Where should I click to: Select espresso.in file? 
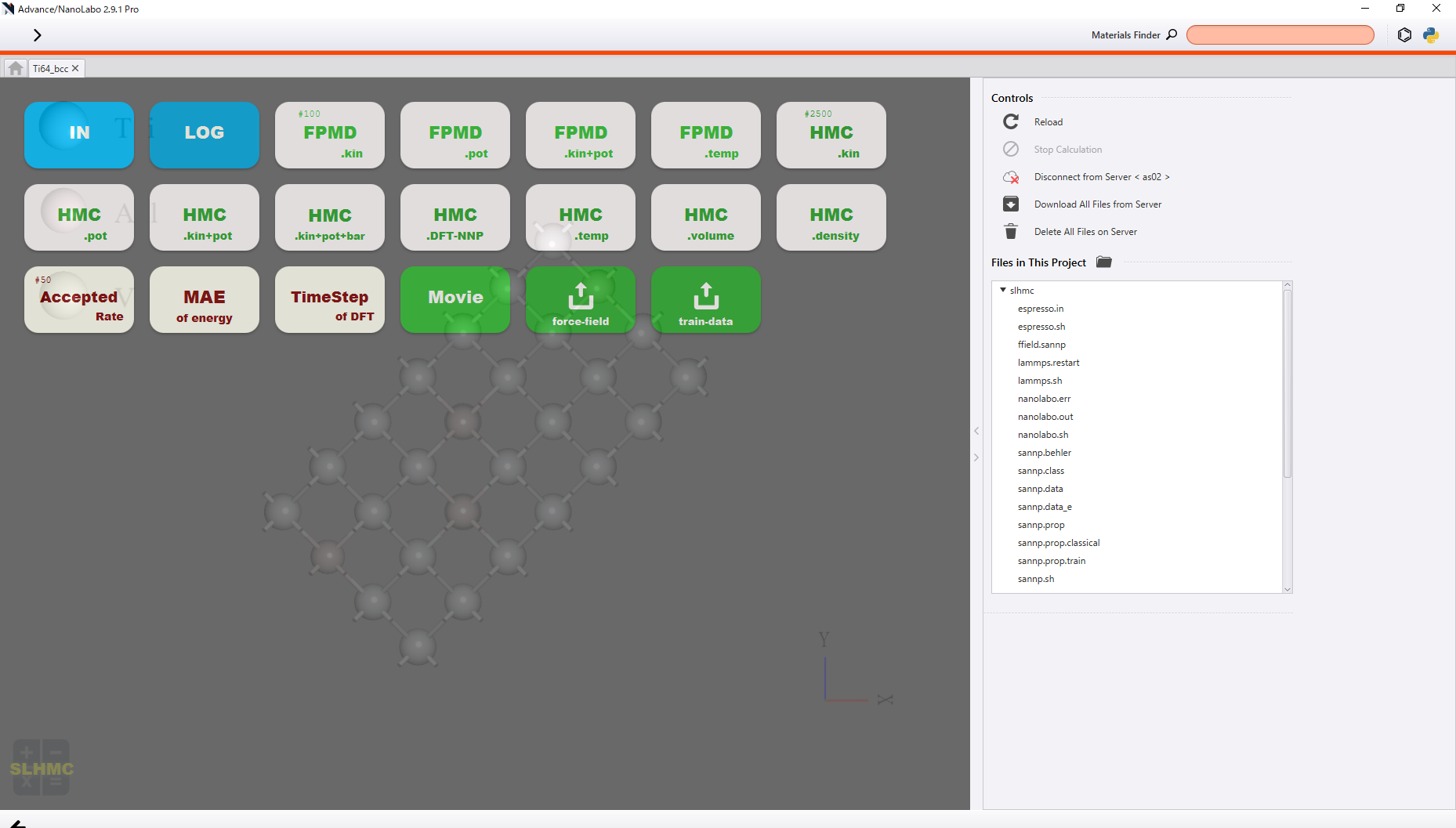(1041, 309)
